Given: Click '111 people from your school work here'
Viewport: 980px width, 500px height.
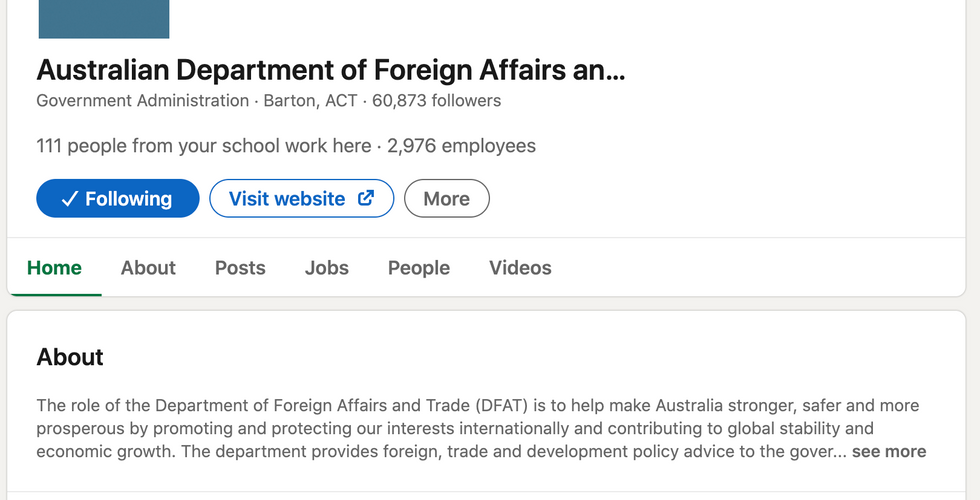Looking at the screenshot, I should tap(203, 146).
